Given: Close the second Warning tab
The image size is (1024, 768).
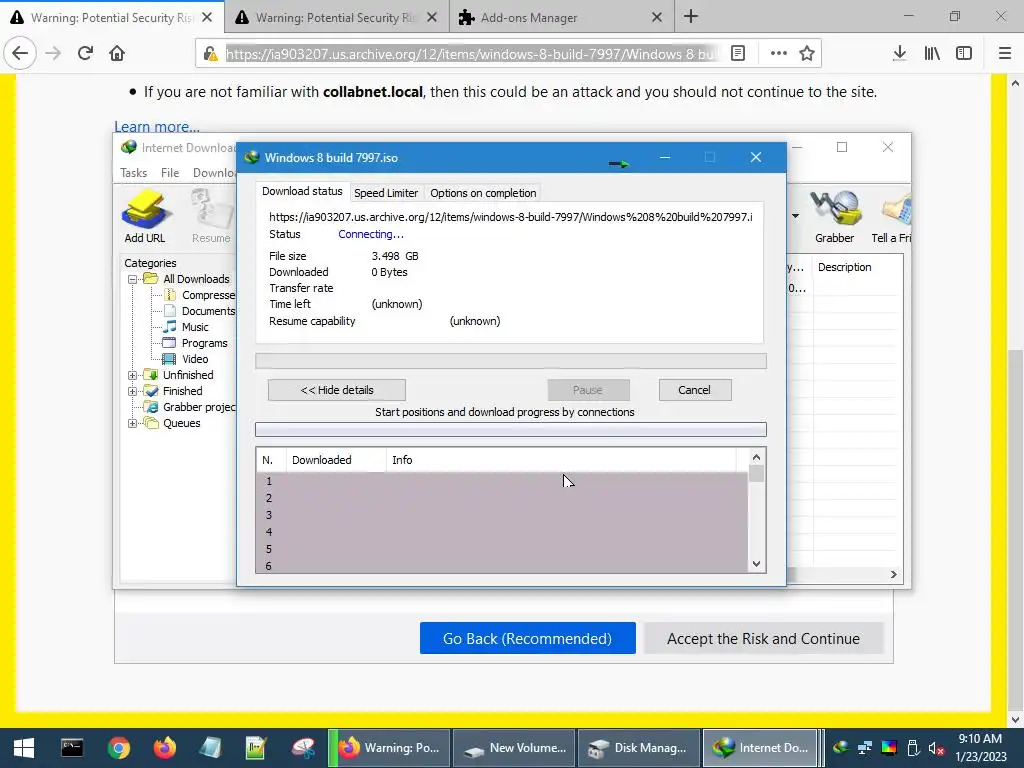Looking at the screenshot, I should tap(432, 18).
